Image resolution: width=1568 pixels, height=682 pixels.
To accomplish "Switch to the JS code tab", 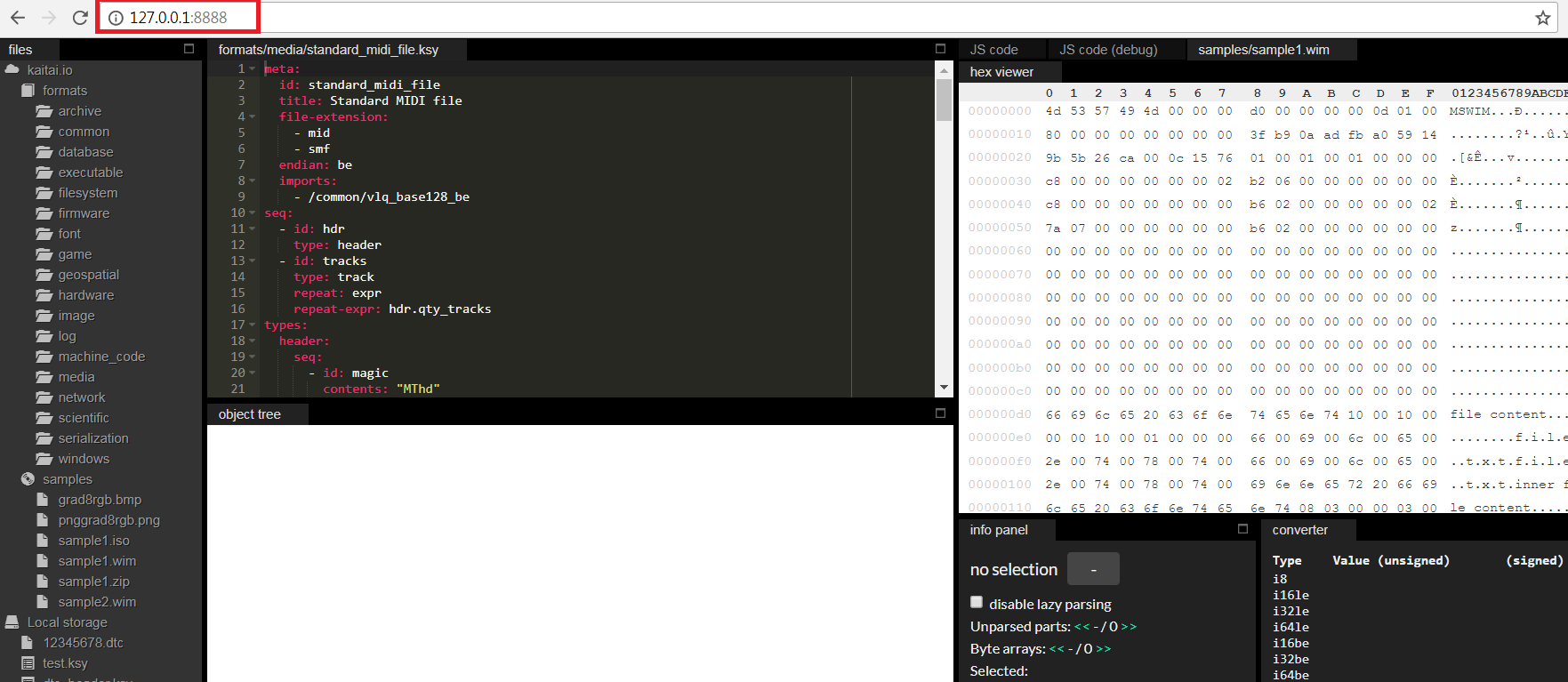I will [x=993, y=50].
